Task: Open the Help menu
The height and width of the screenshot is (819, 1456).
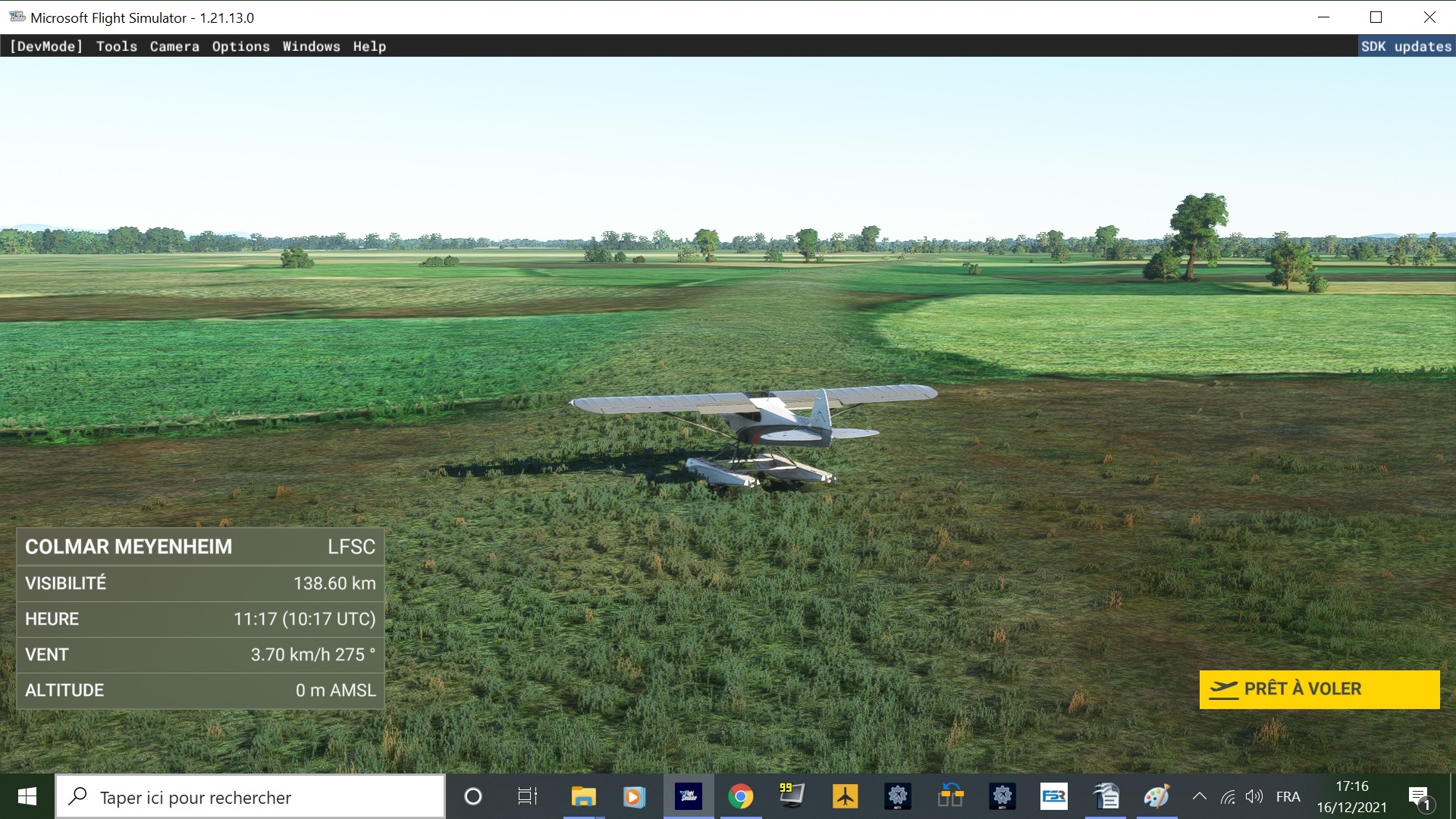Action: pos(369,46)
